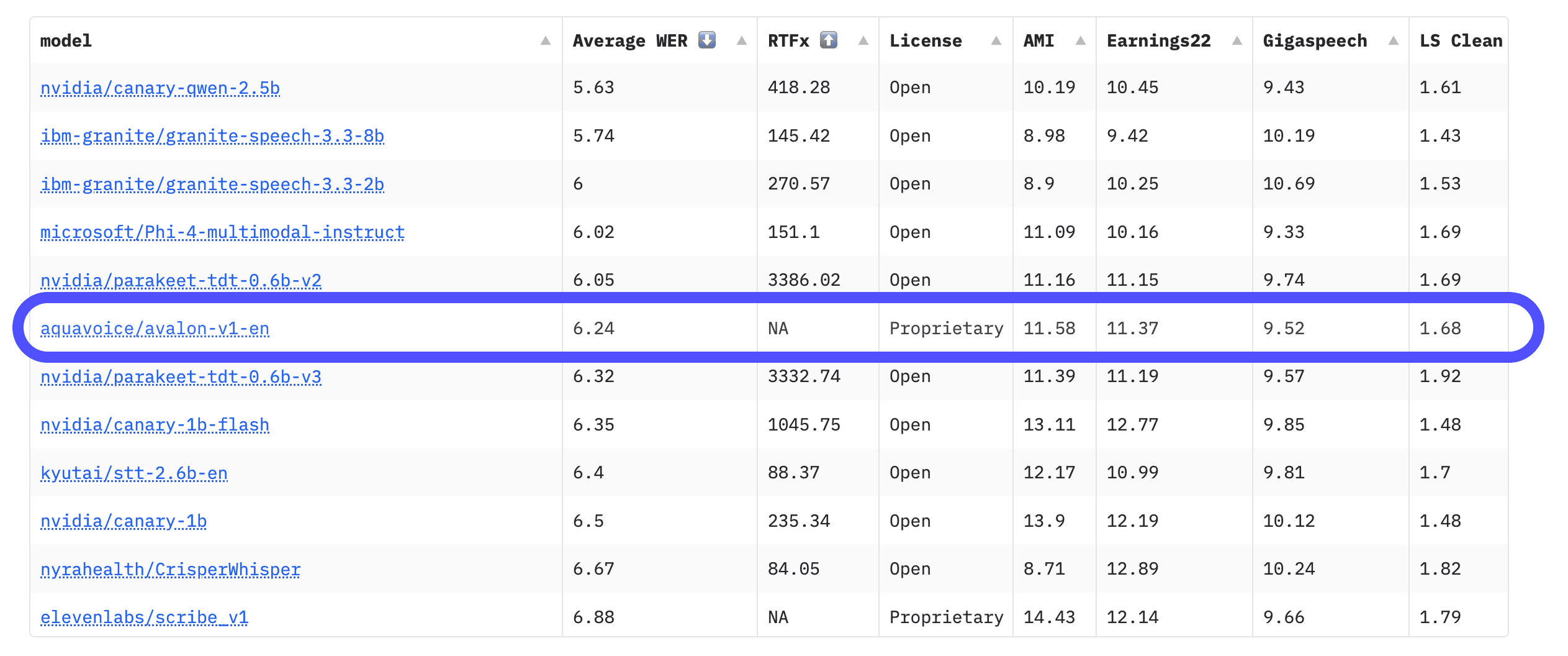Open the microsoft/Phi-4-multimodal-instruct link
The width and height of the screenshot is (1568, 656).
pyautogui.click(x=222, y=232)
